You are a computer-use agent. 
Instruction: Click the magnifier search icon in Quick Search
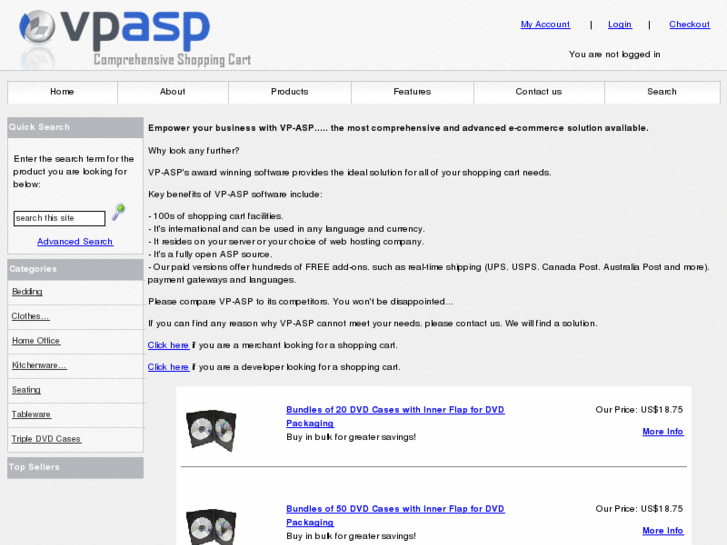pos(119,212)
